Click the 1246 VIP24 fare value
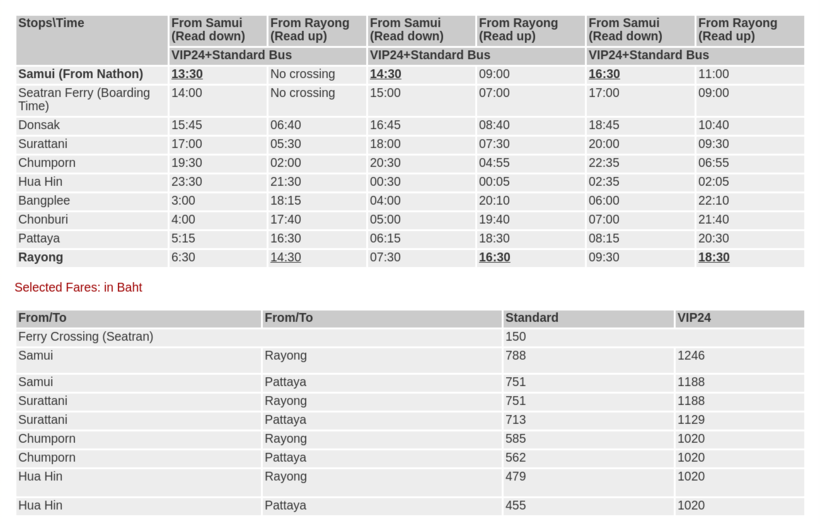The image size is (820, 524). (x=691, y=356)
